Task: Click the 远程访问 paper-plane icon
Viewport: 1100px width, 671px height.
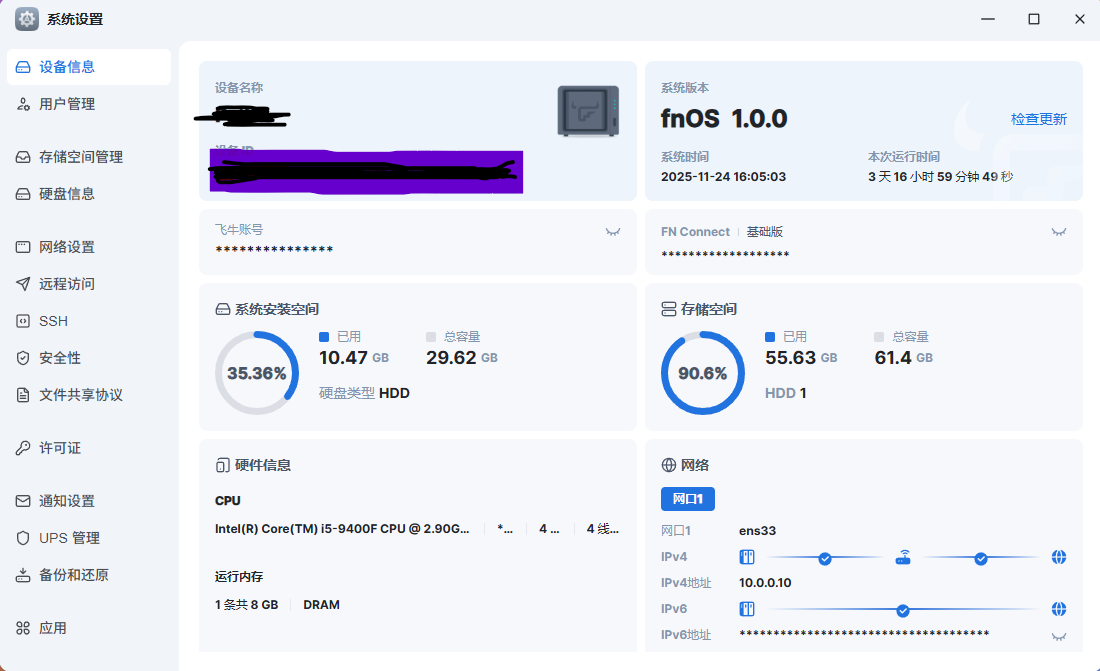Action: coord(23,284)
